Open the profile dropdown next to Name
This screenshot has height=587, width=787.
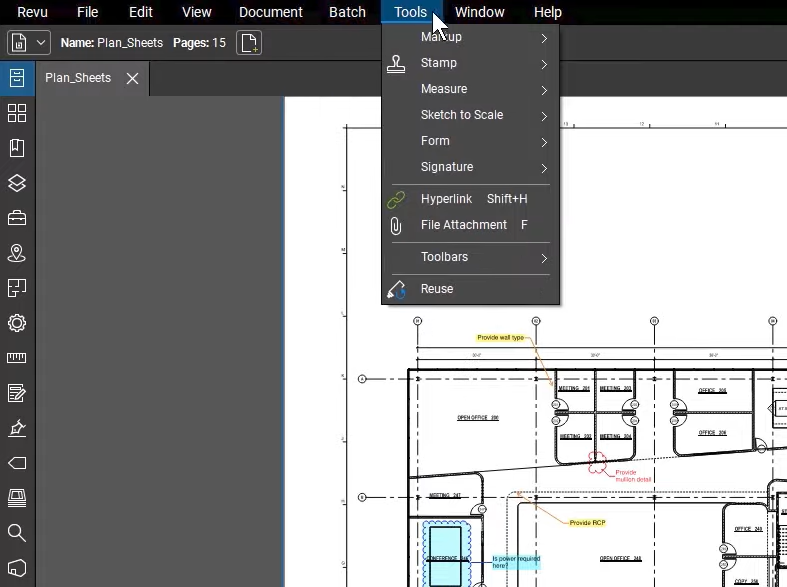(x=29, y=43)
